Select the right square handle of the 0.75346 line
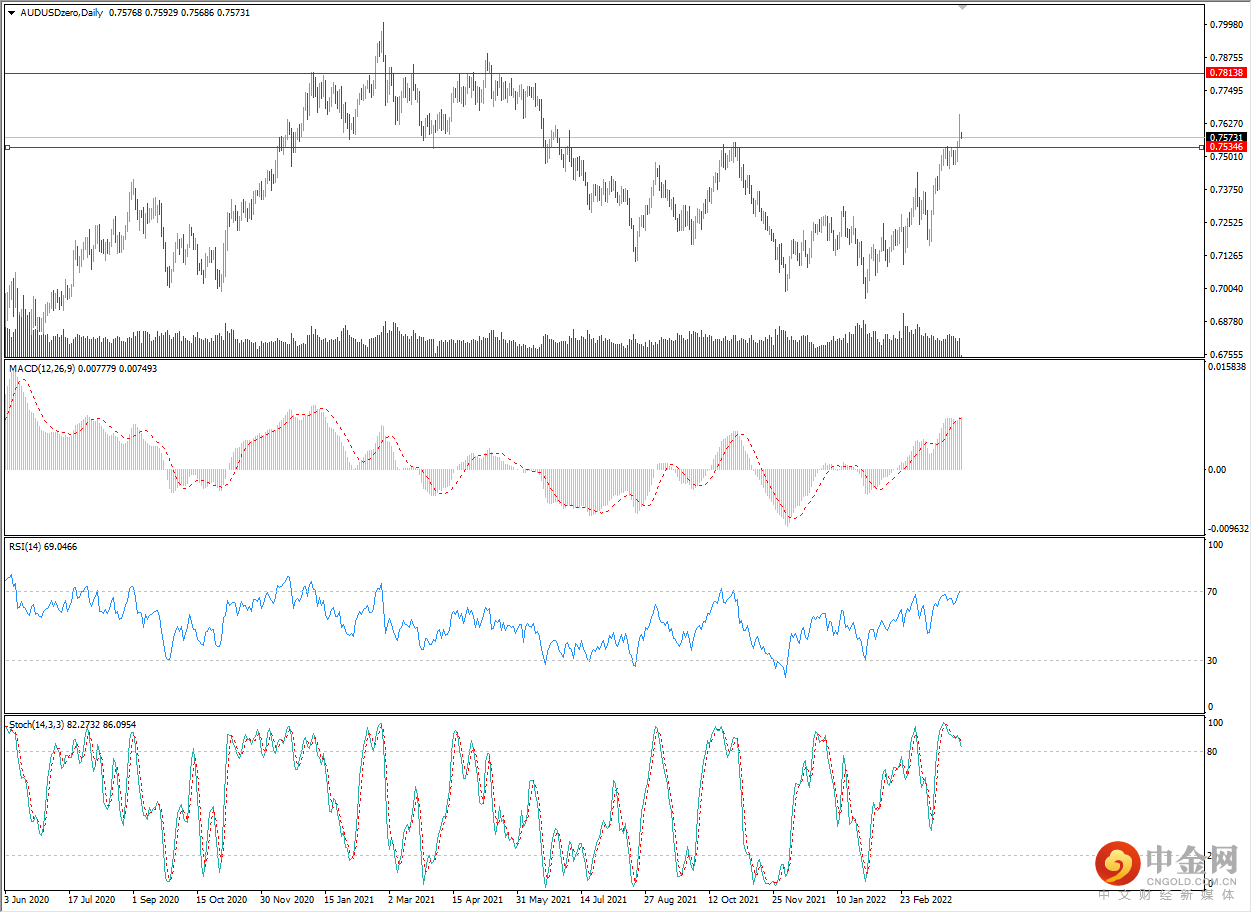Viewport: 1252px width, 913px height. click(x=1201, y=147)
